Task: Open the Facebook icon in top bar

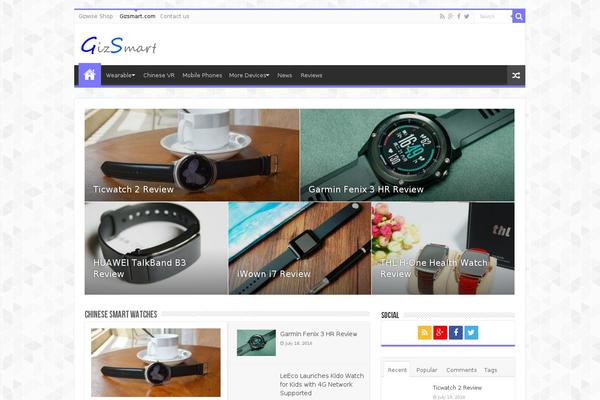Action: click(459, 16)
